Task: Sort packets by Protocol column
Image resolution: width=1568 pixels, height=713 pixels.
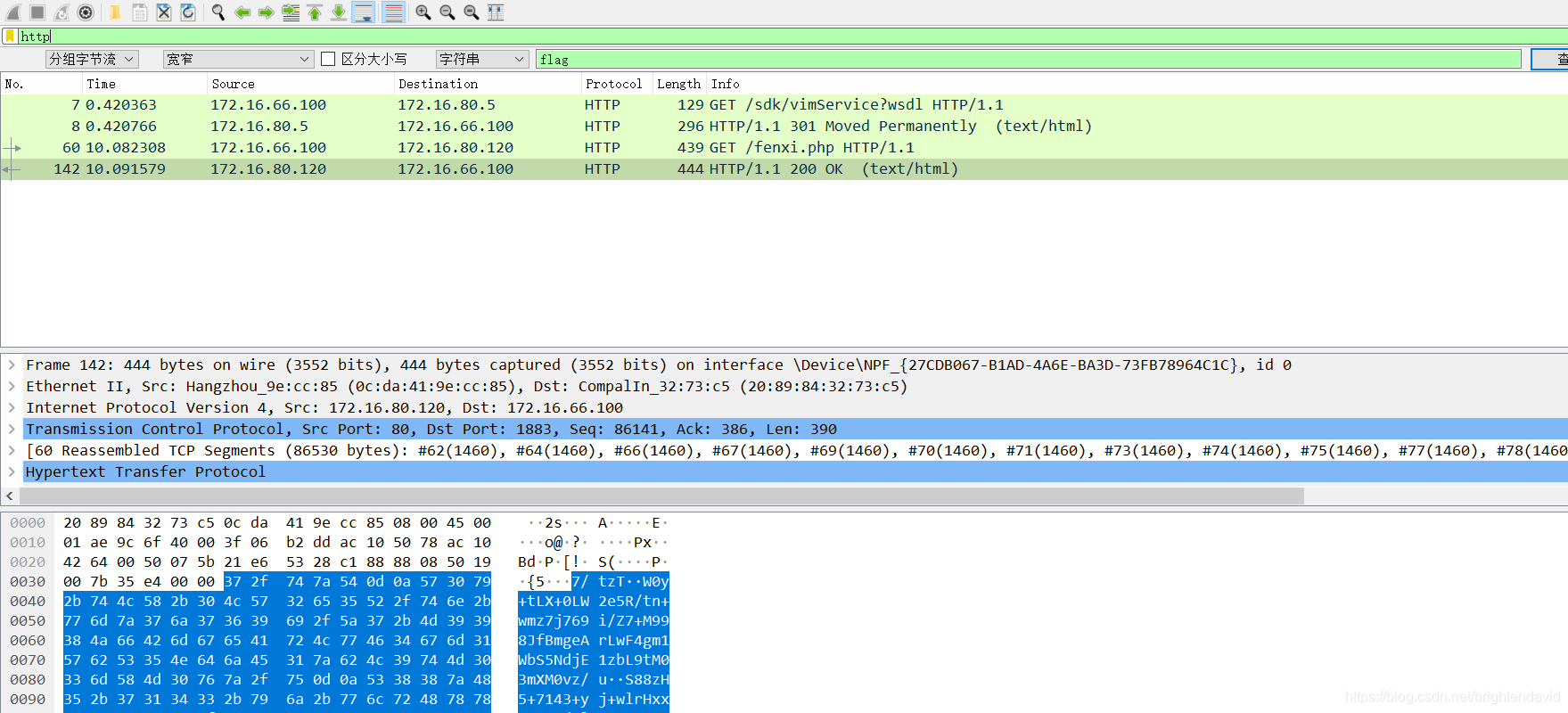Action: (x=617, y=84)
